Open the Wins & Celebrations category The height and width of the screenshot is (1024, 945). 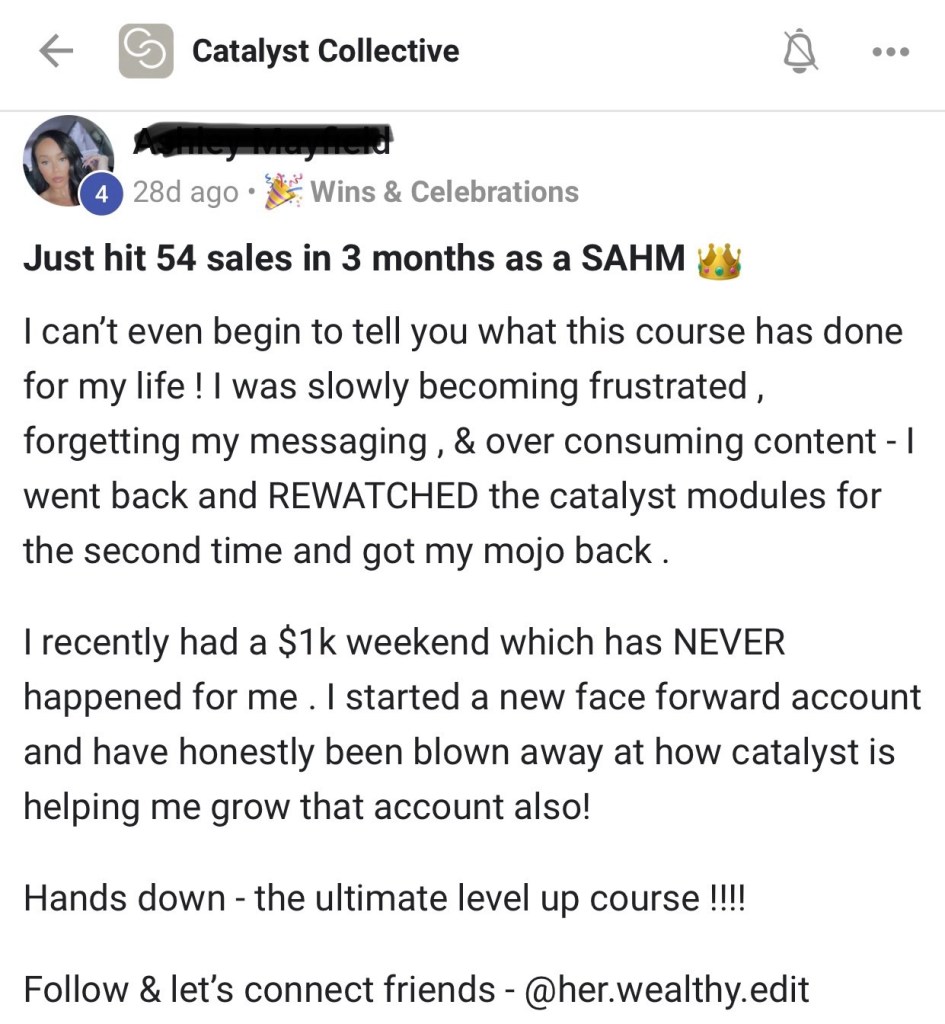[444, 191]
